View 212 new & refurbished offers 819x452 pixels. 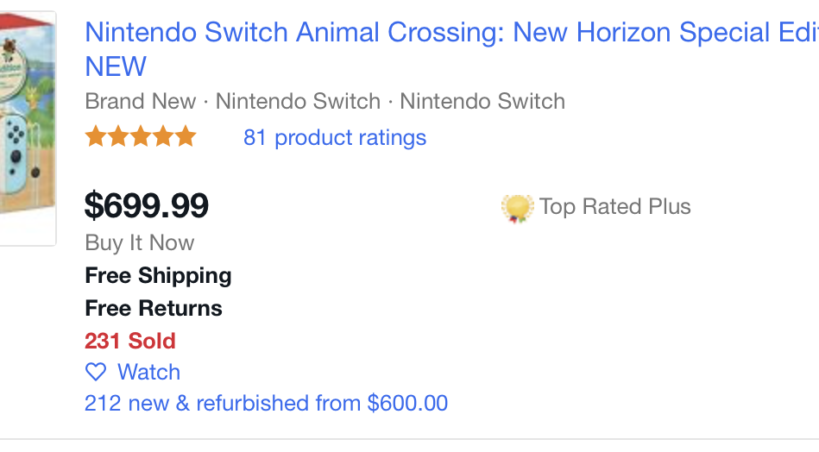point(225,404)
